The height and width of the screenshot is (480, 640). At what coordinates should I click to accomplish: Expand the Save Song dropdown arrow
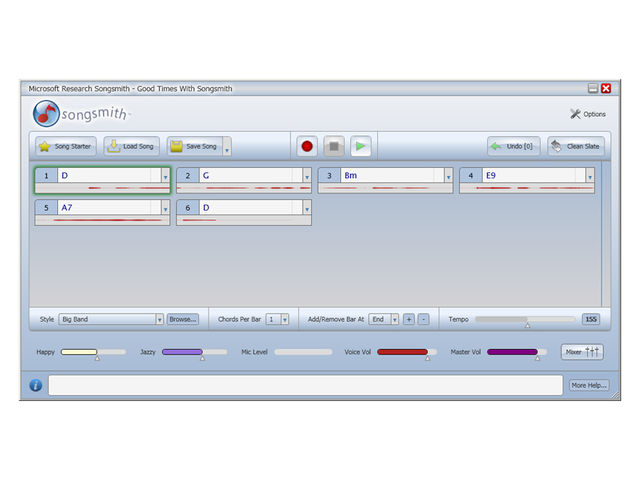pos(227,147)
